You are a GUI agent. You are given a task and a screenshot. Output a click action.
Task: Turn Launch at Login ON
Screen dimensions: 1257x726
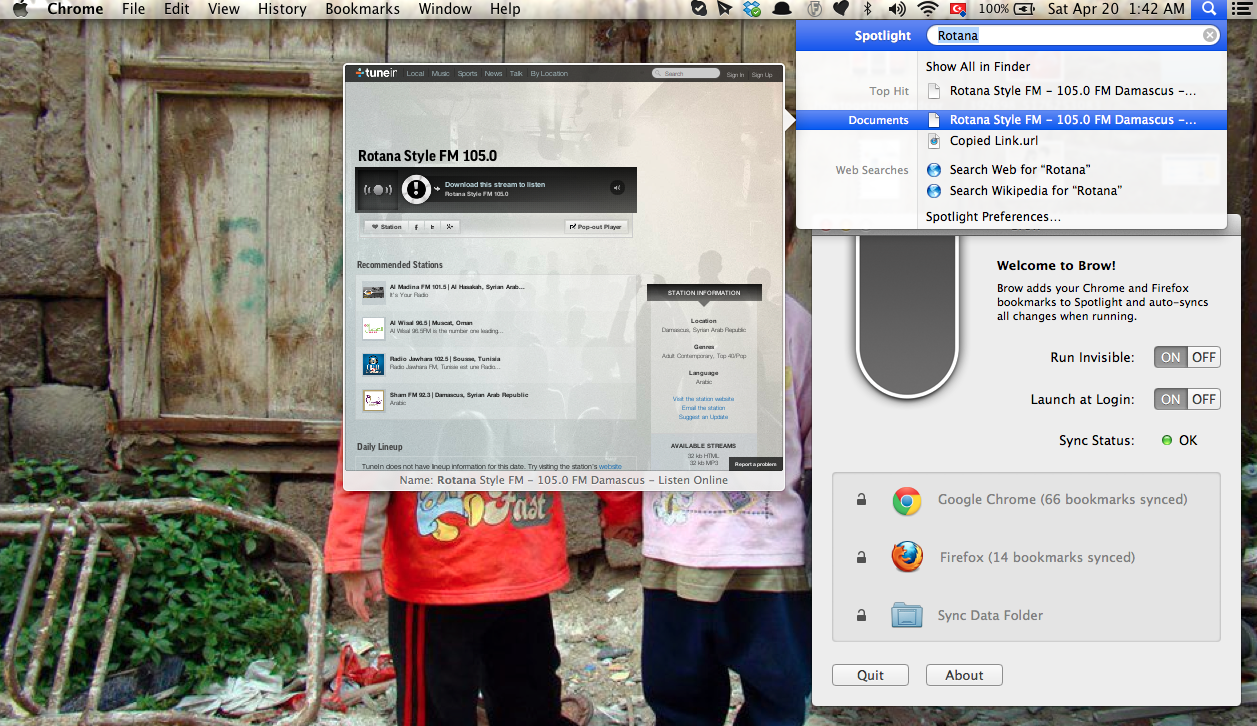[x=1170, y=399]
